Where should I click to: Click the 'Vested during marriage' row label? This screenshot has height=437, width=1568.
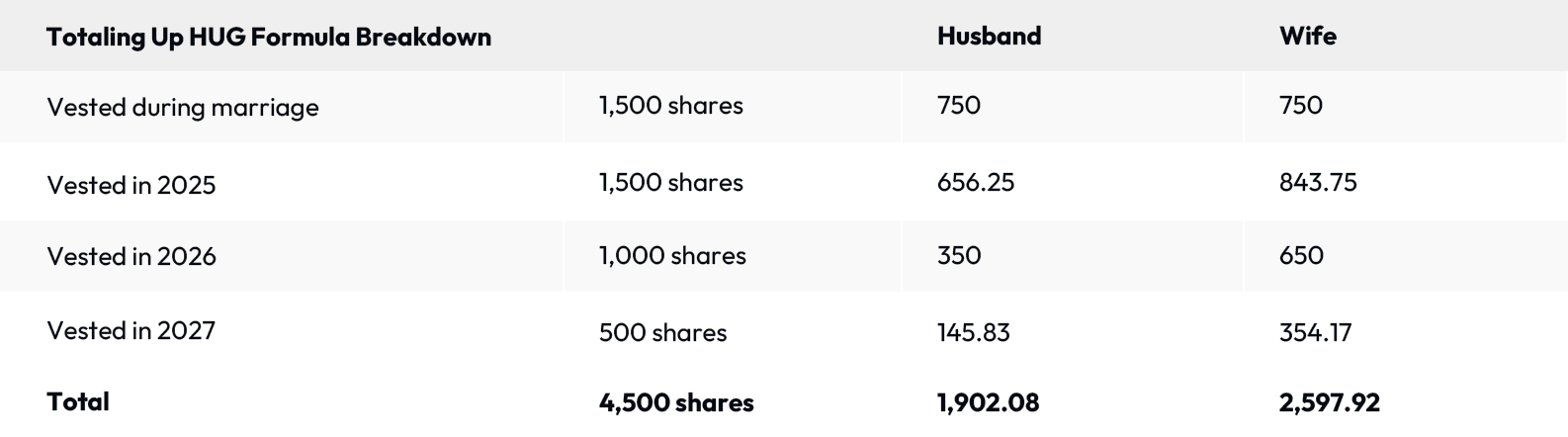(x=183, y=107)
